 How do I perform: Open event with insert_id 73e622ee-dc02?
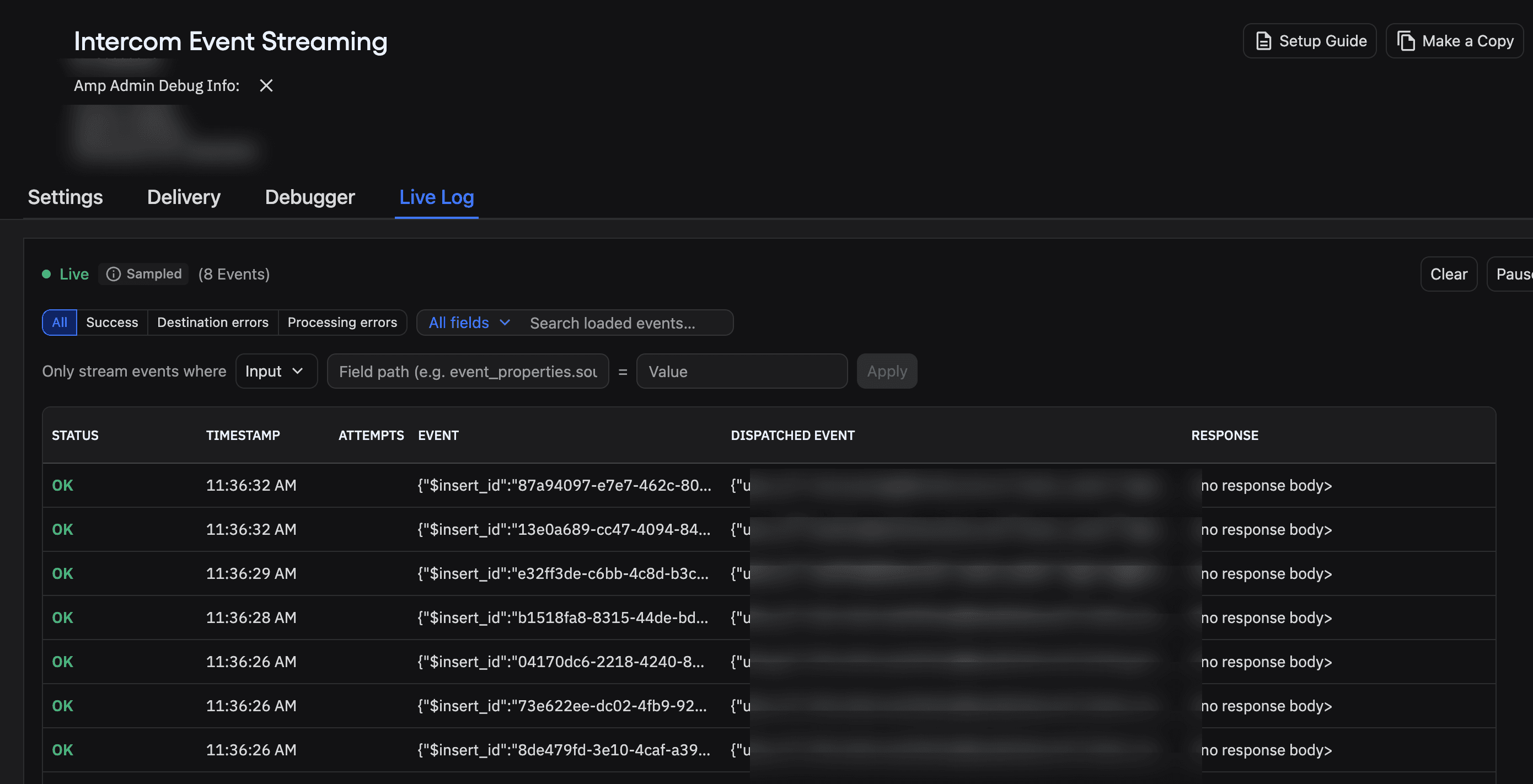(x=562, y=706)
